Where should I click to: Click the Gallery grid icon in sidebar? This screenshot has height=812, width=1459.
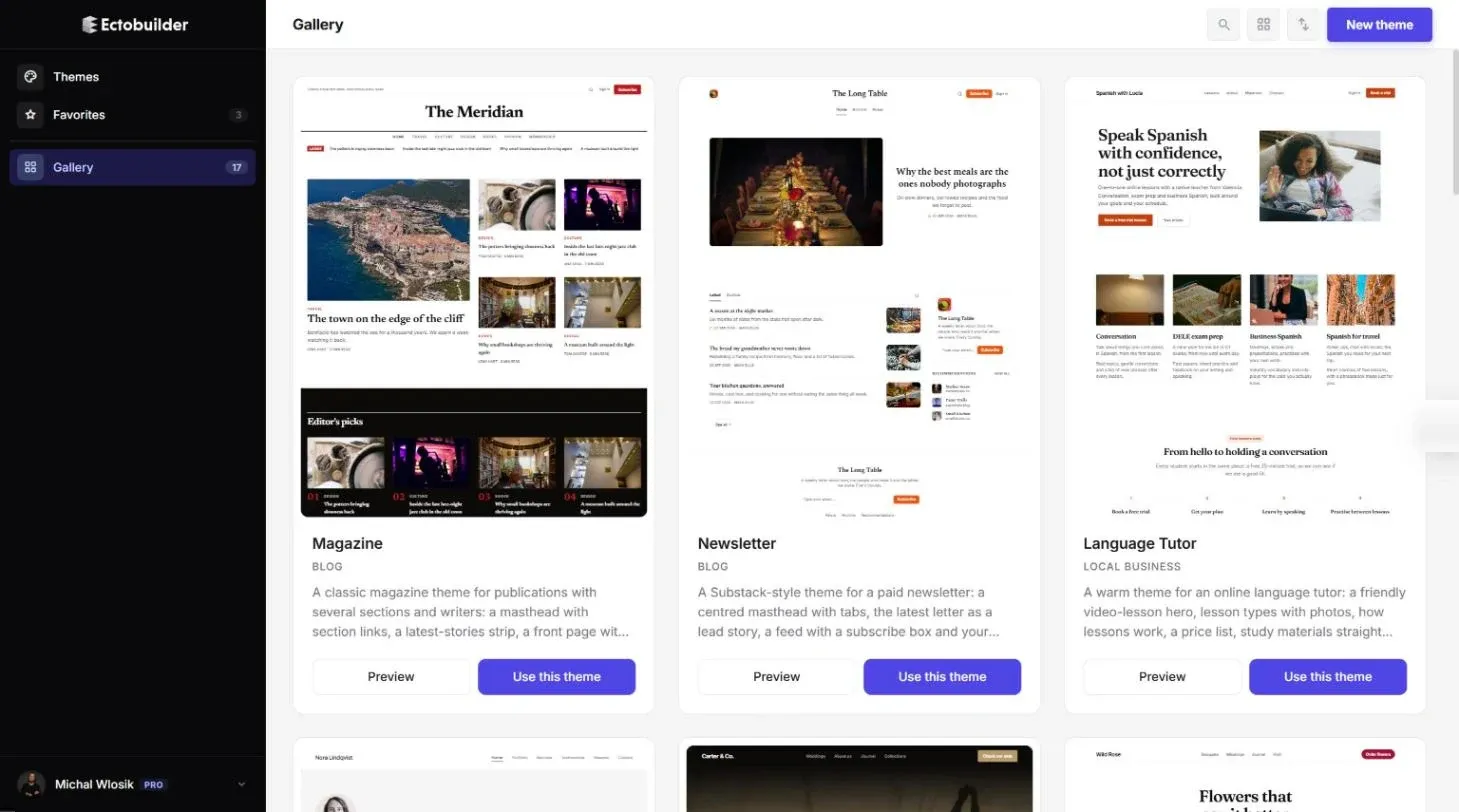tap(30, 167)
